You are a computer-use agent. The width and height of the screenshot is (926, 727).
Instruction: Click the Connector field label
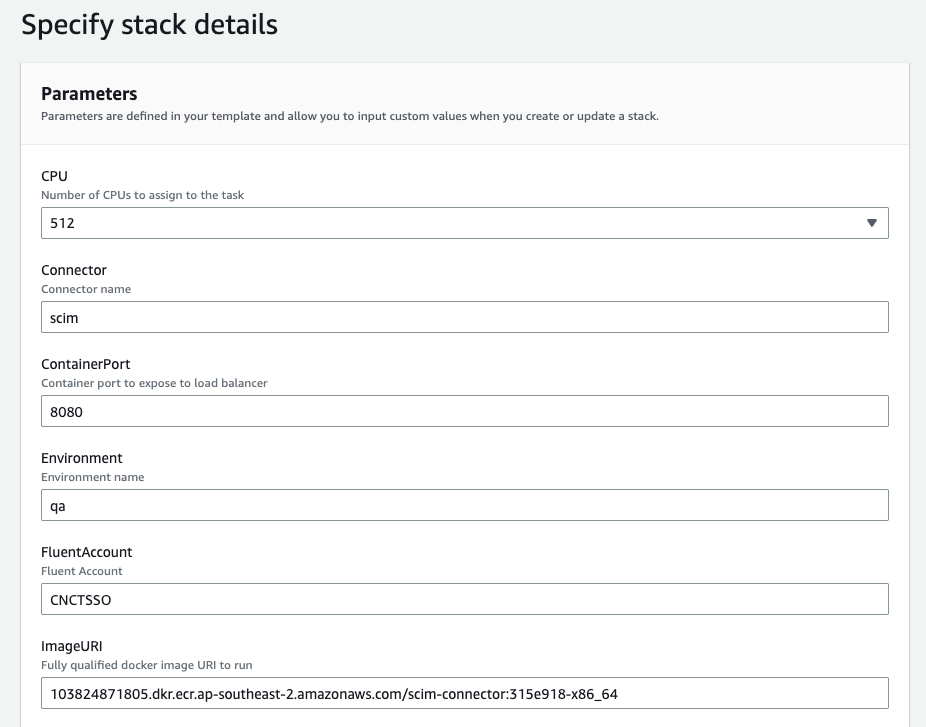click(x=73, y=270)
